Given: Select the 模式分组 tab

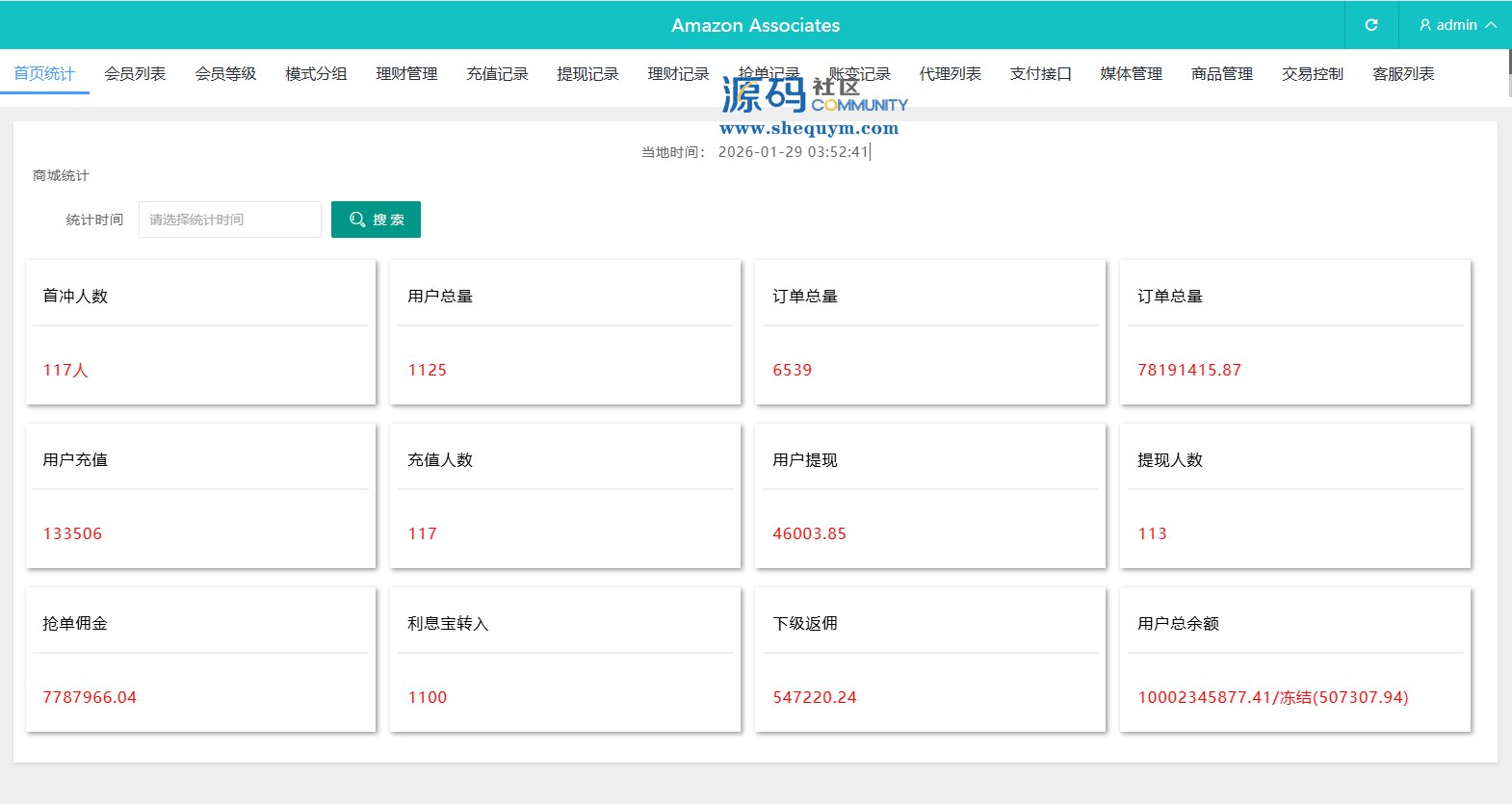Looking at the screenshot, I should click(x=316, y=74).
